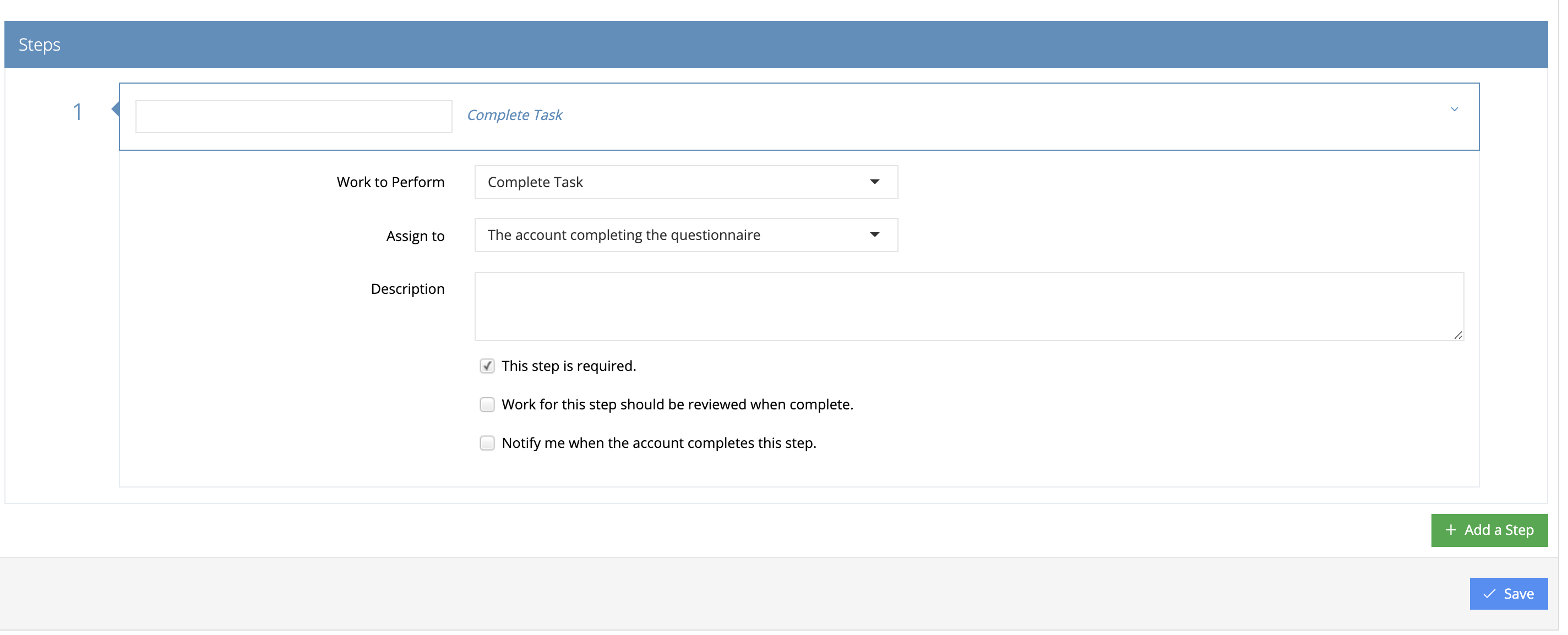Click the plus icon on Add a Step

click(1451, 530)
